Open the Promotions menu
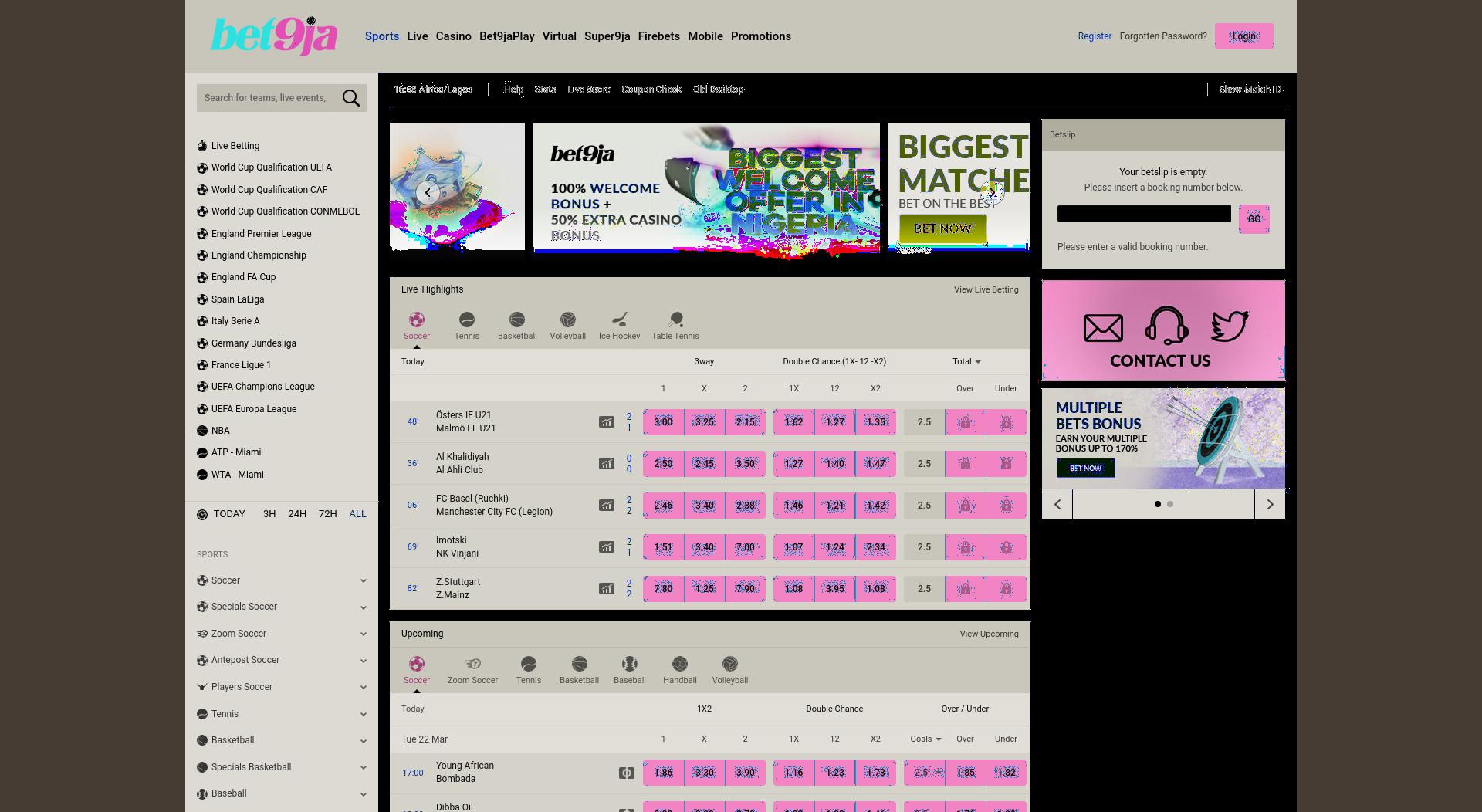The height and width of the screenshot is (812, 1482). 761,36
